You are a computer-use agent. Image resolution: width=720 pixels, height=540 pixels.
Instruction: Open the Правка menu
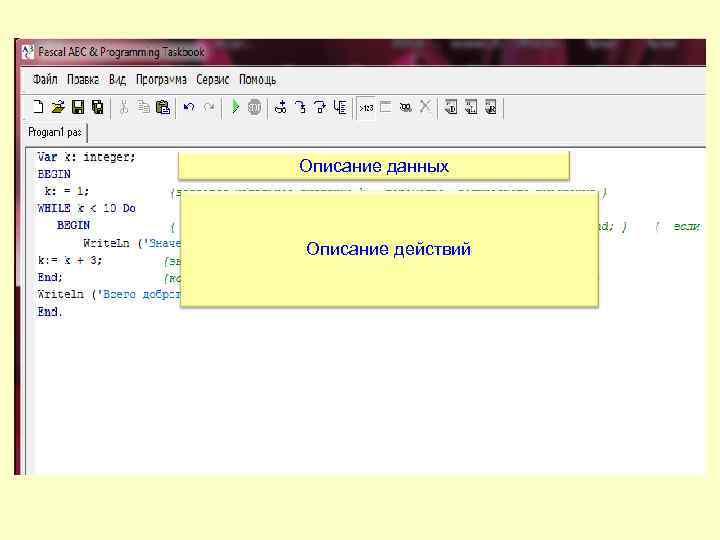83,79
